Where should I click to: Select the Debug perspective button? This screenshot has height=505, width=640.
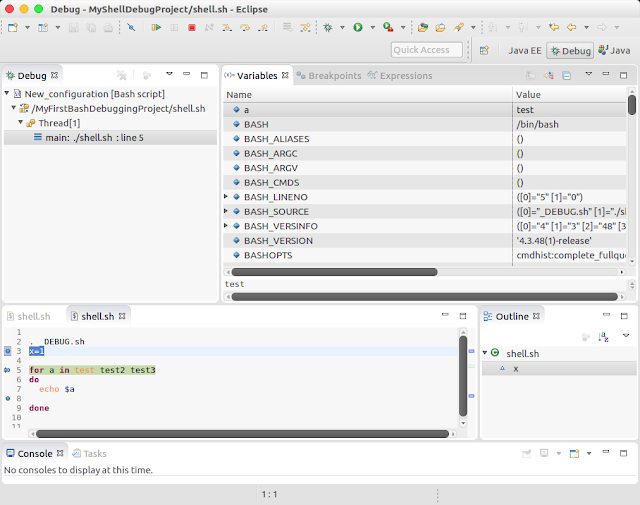tap(570, 51)
